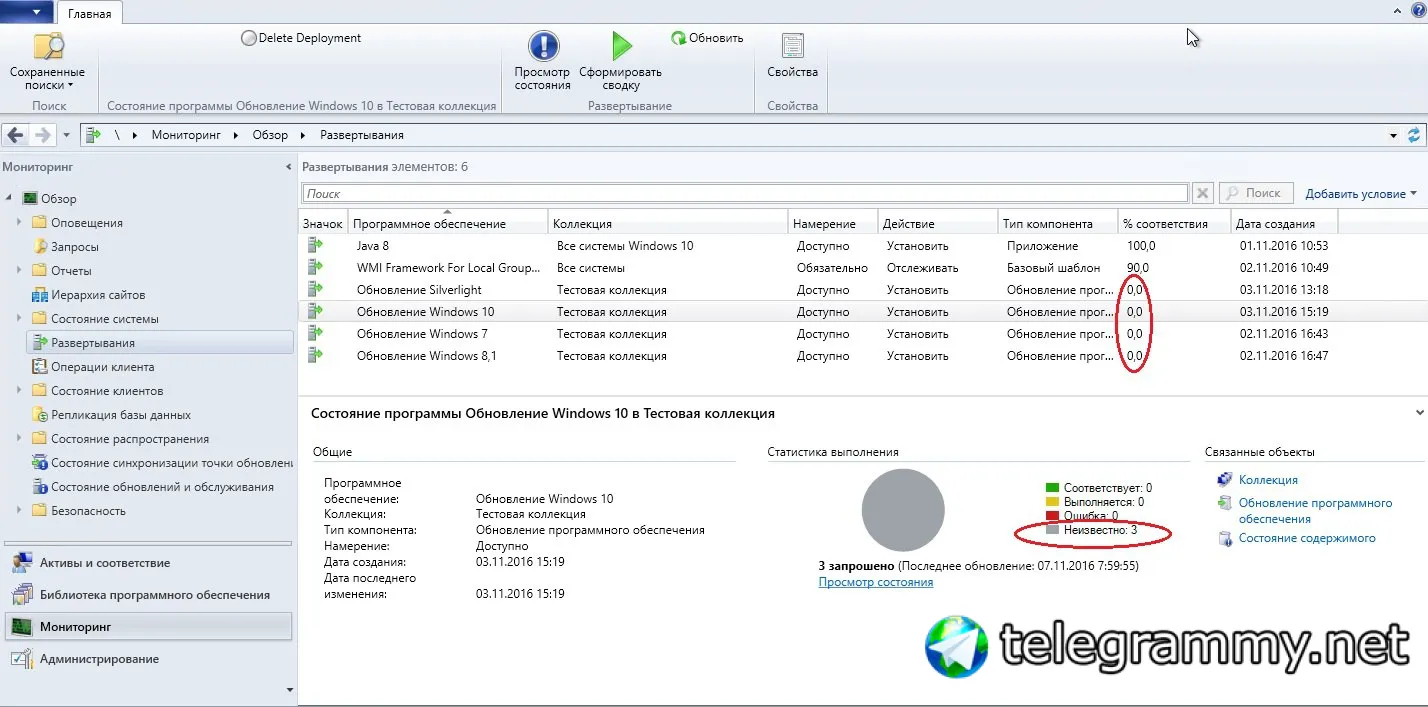
Task: Sort by Программное обеспечение column header
Action: [x=448, y=224]
